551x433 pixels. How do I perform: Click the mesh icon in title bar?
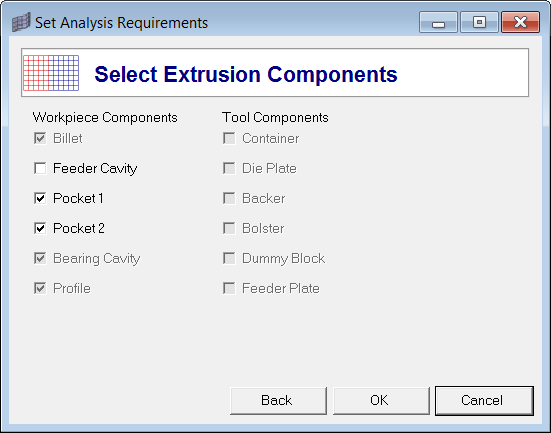point(21,22)
